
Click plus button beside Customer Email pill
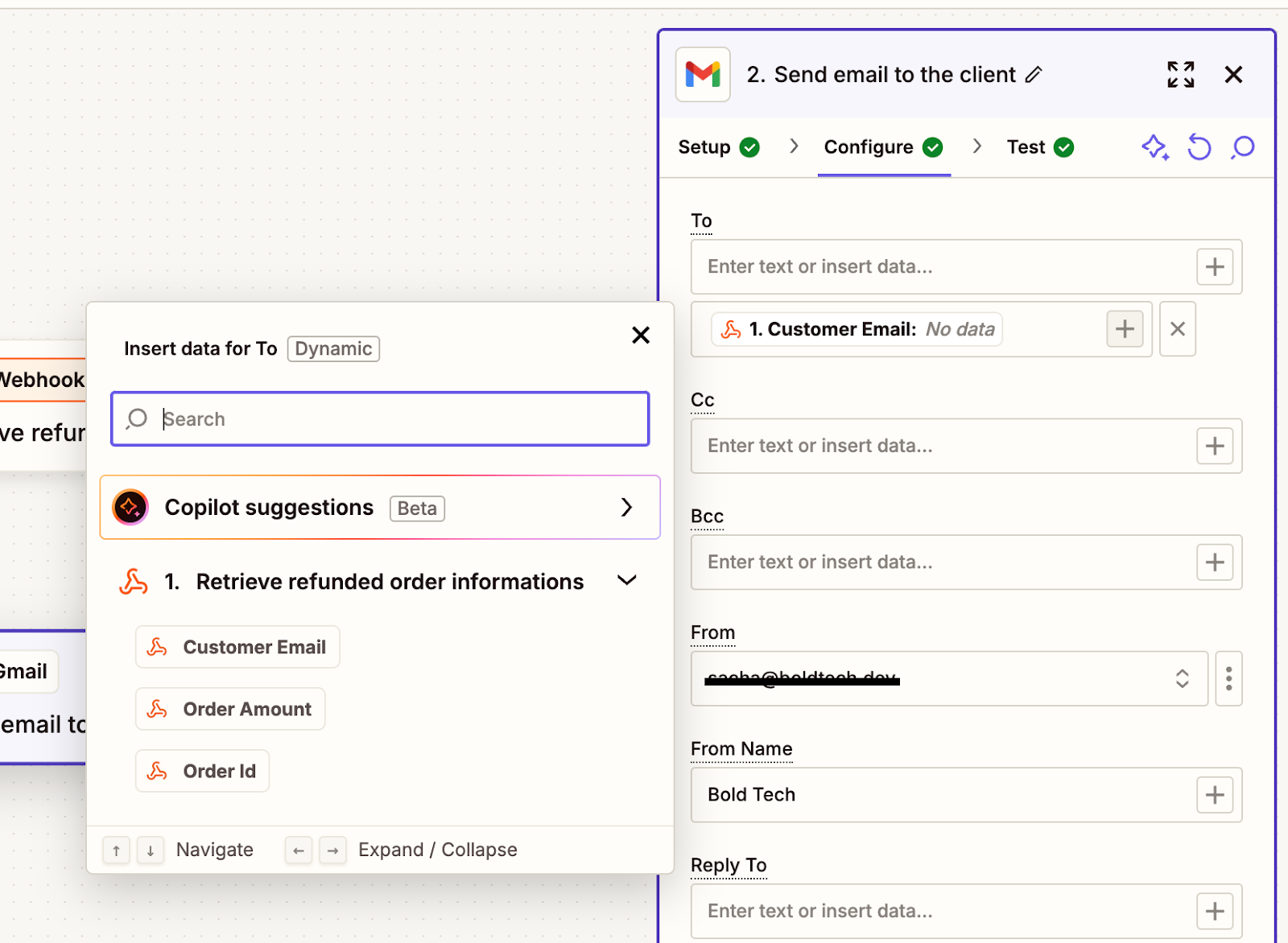coord(1125,329)
